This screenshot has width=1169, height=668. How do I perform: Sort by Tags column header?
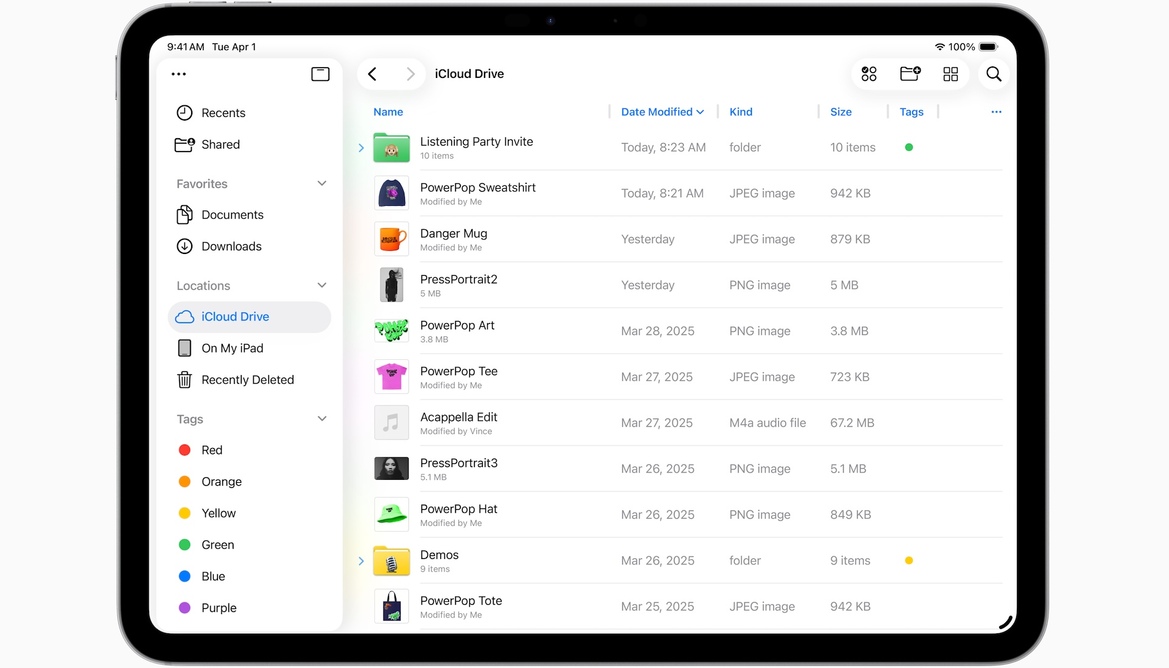(x=911, y=112)
